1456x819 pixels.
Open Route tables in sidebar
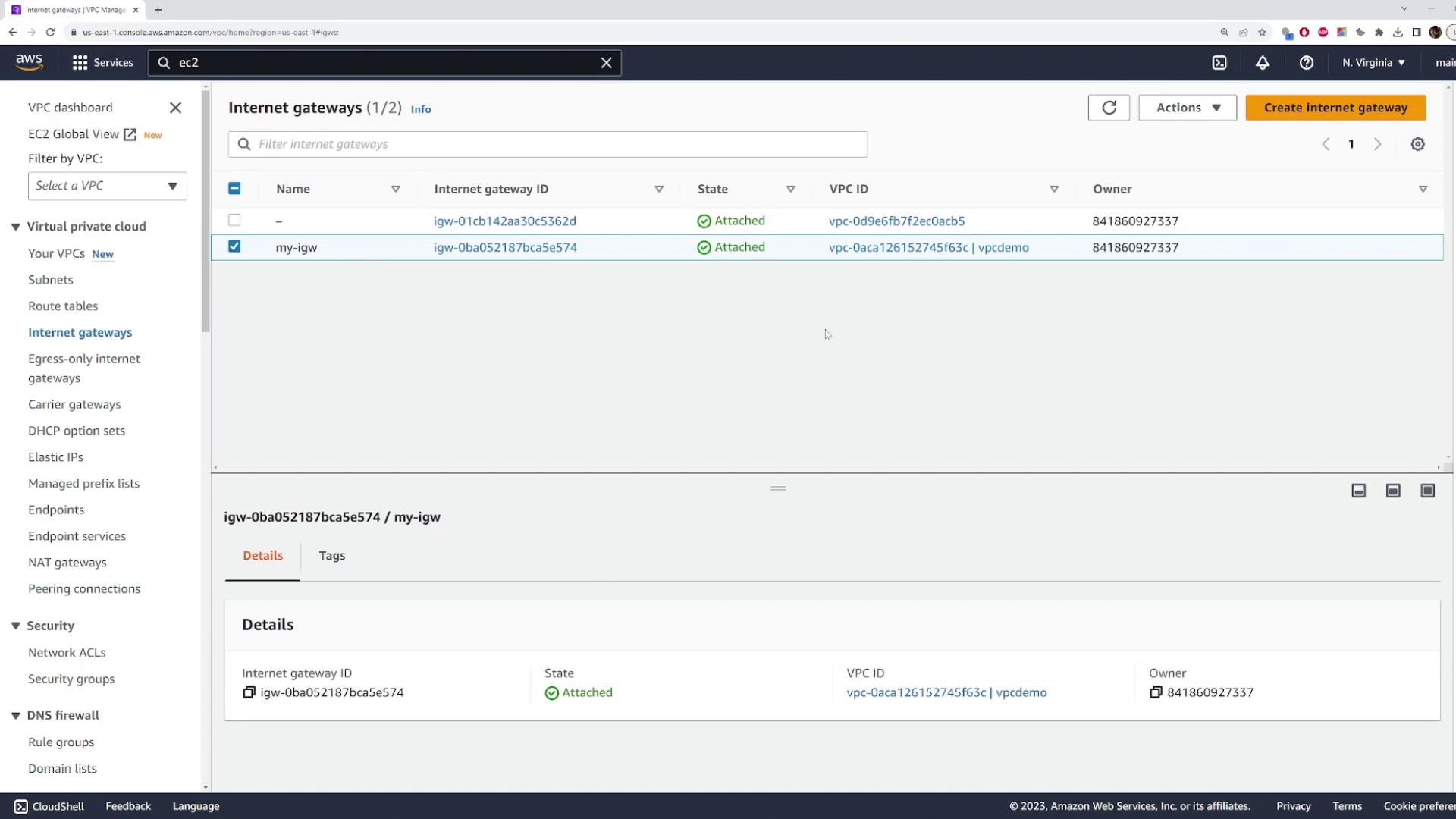click(x=63, y=306)
